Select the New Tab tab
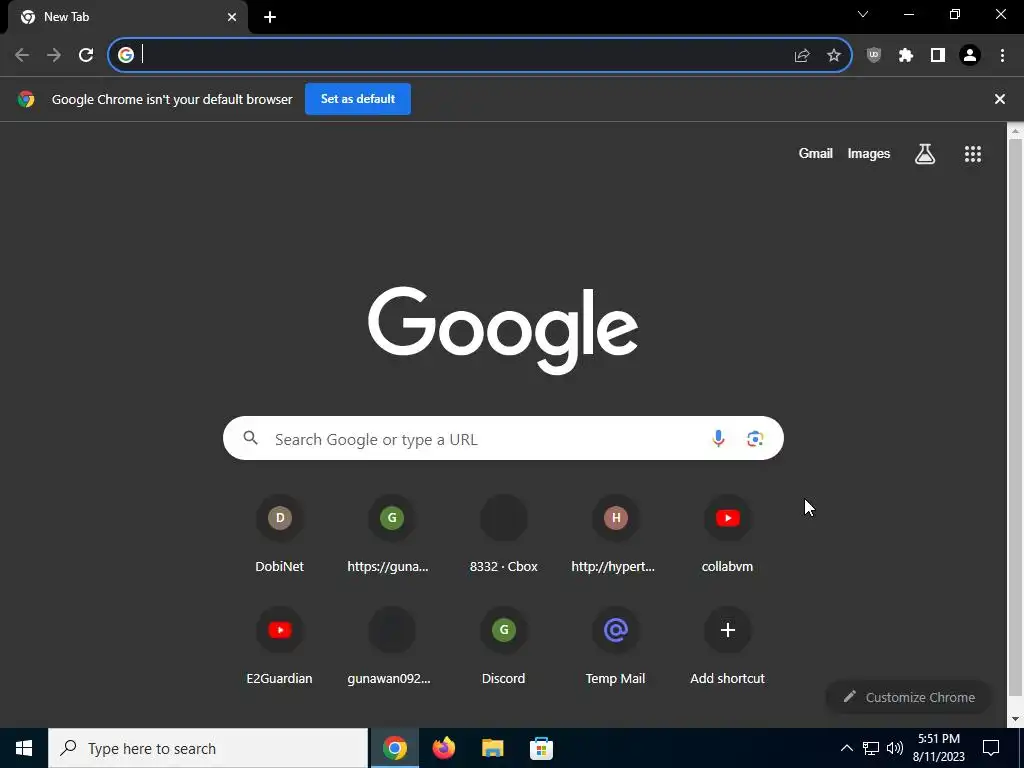 click(x=127, y=18)
